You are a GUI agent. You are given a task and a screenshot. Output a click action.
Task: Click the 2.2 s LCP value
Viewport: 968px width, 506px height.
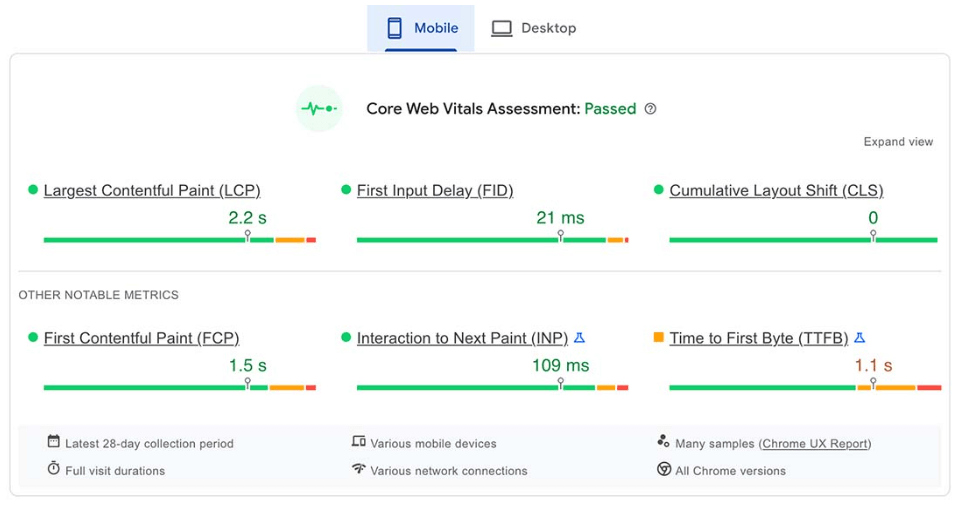click(x=248, y=218)
